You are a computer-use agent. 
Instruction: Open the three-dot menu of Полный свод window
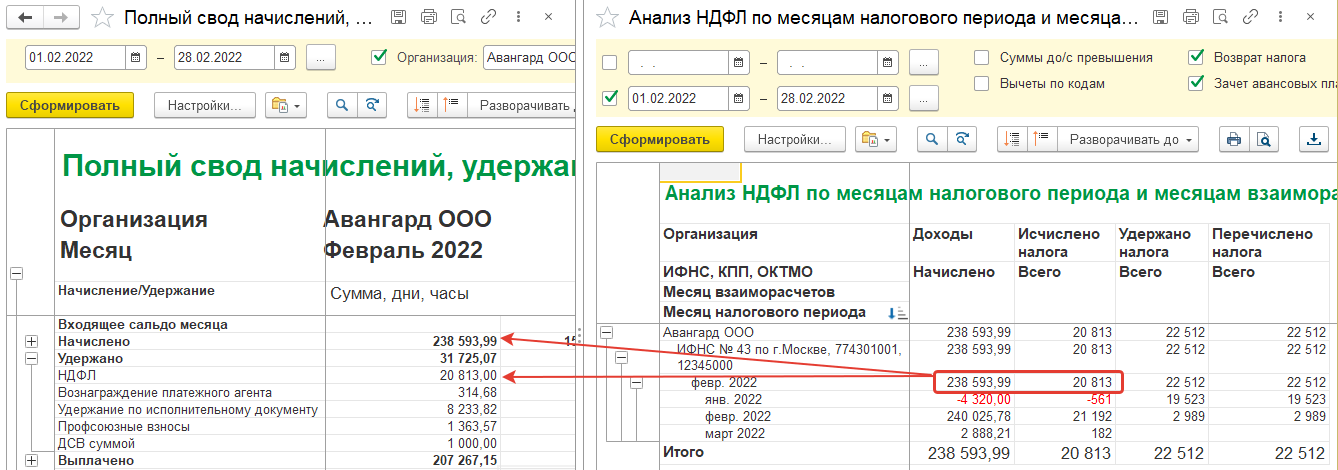[518, 18]
